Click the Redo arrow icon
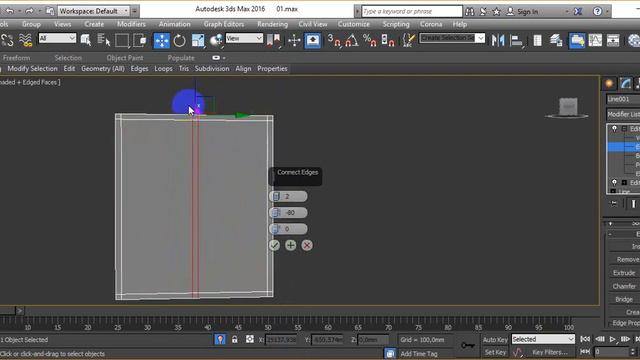Viewport: 640px width, 360px height. coord(29,11)
